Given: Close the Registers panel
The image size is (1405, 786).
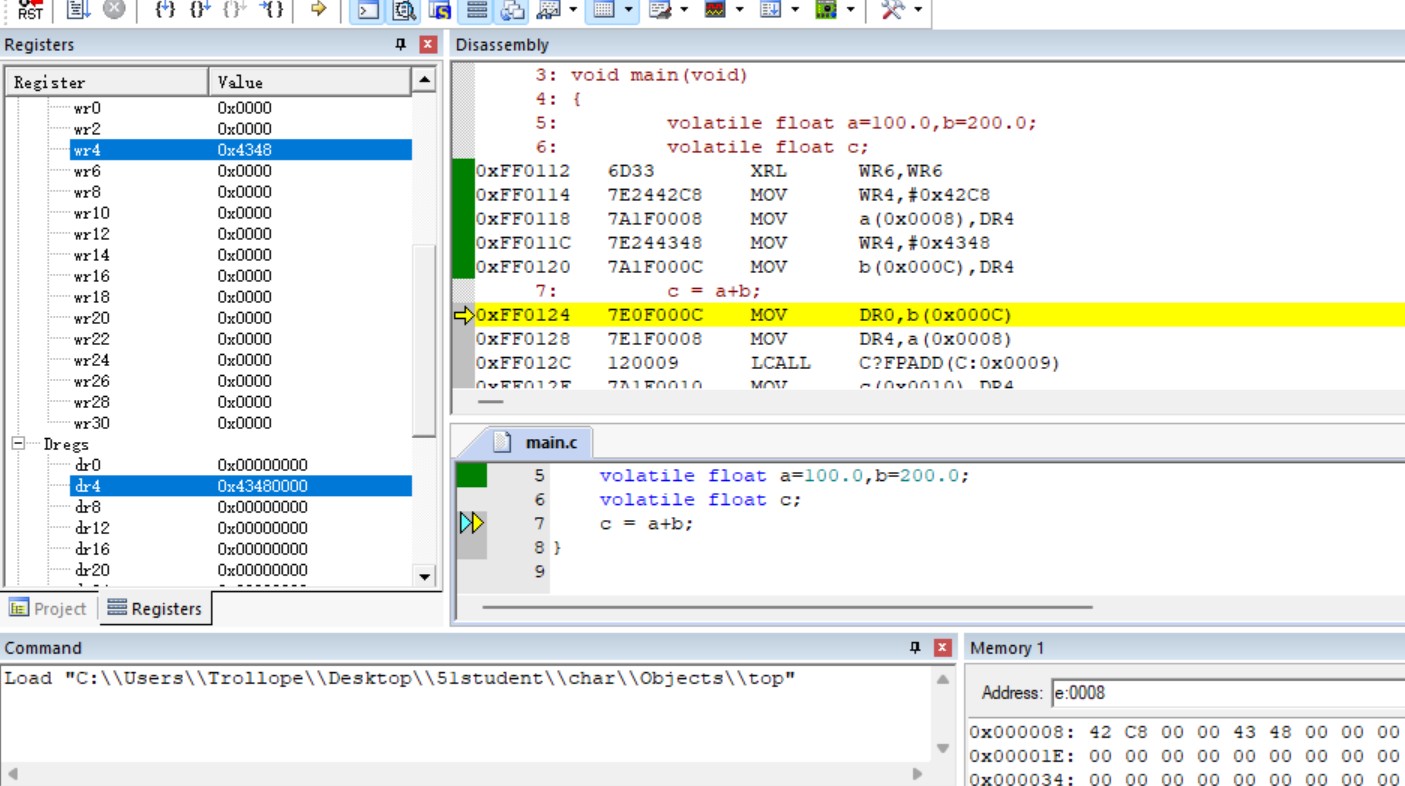Looking at the screenshot, I should point(428,45).
